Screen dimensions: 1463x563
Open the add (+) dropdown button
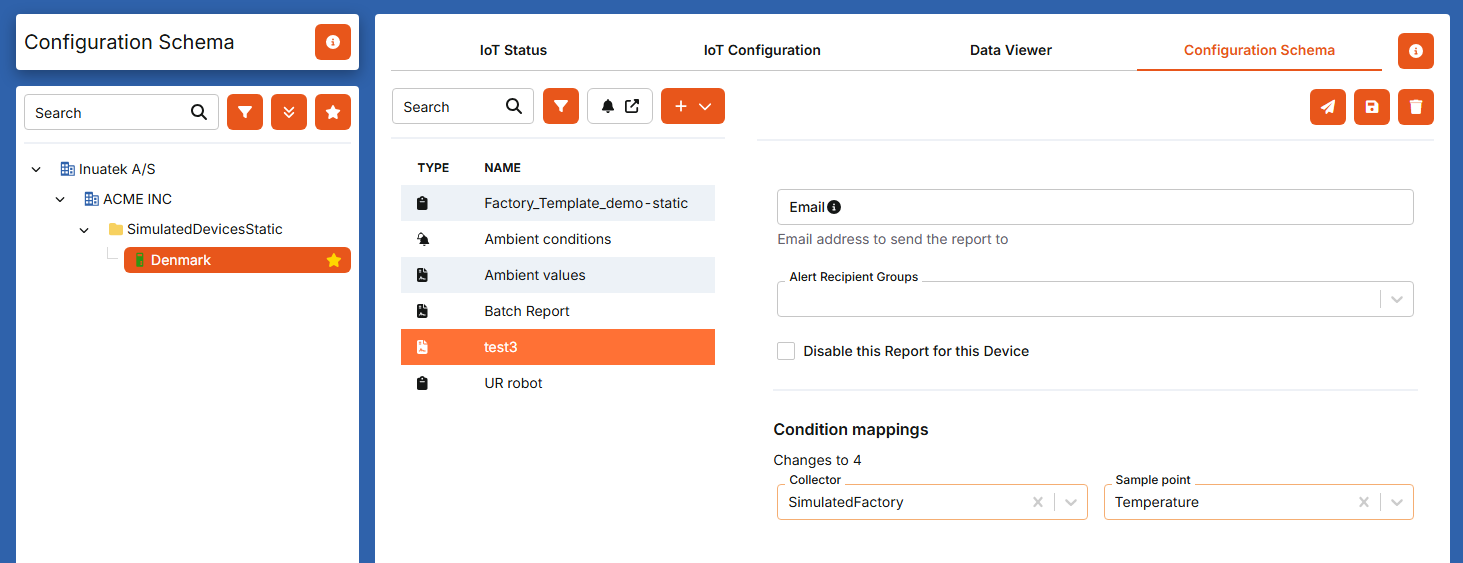click(693, 106)
